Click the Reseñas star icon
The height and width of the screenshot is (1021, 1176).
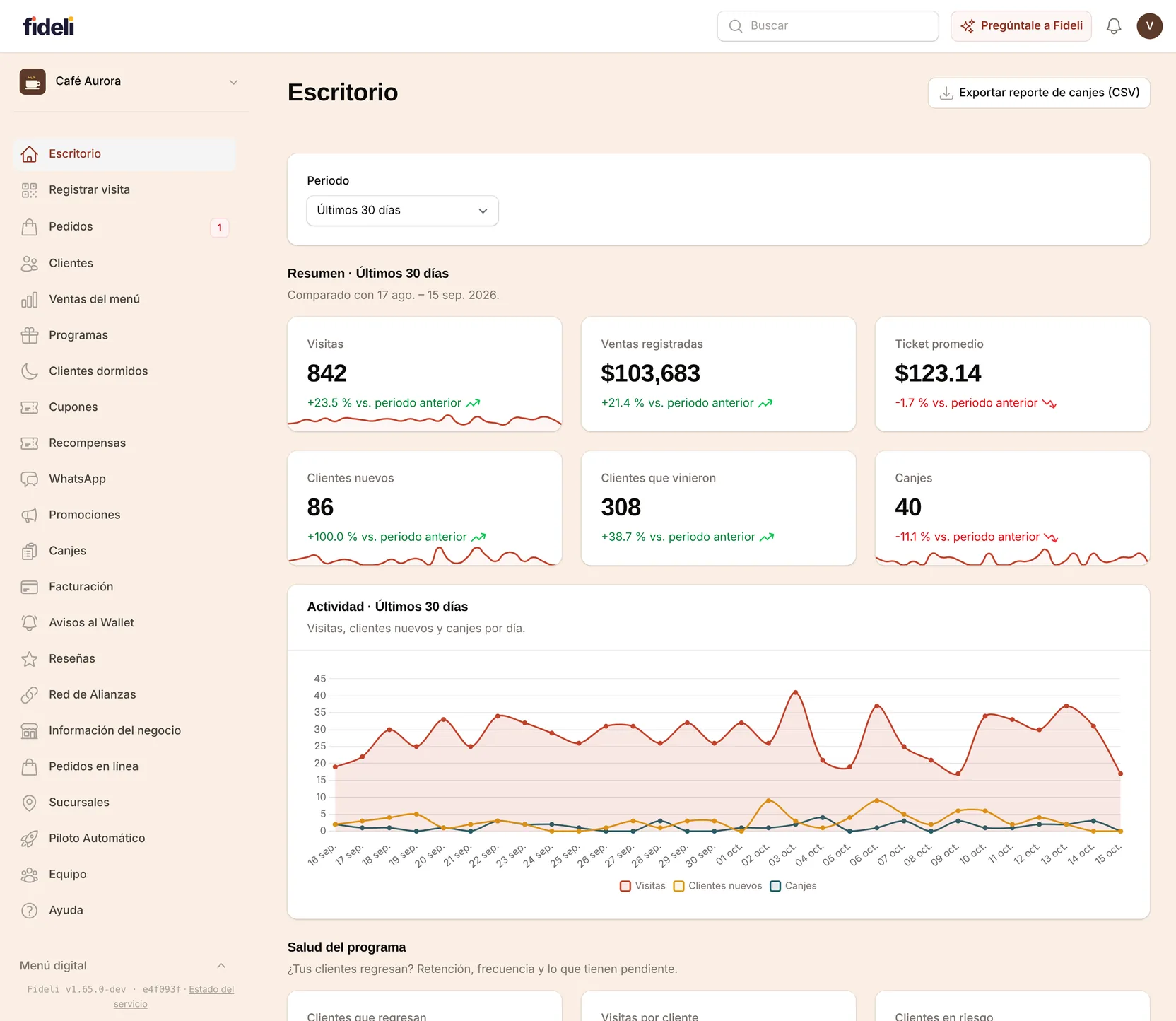[x=29, y=659]
